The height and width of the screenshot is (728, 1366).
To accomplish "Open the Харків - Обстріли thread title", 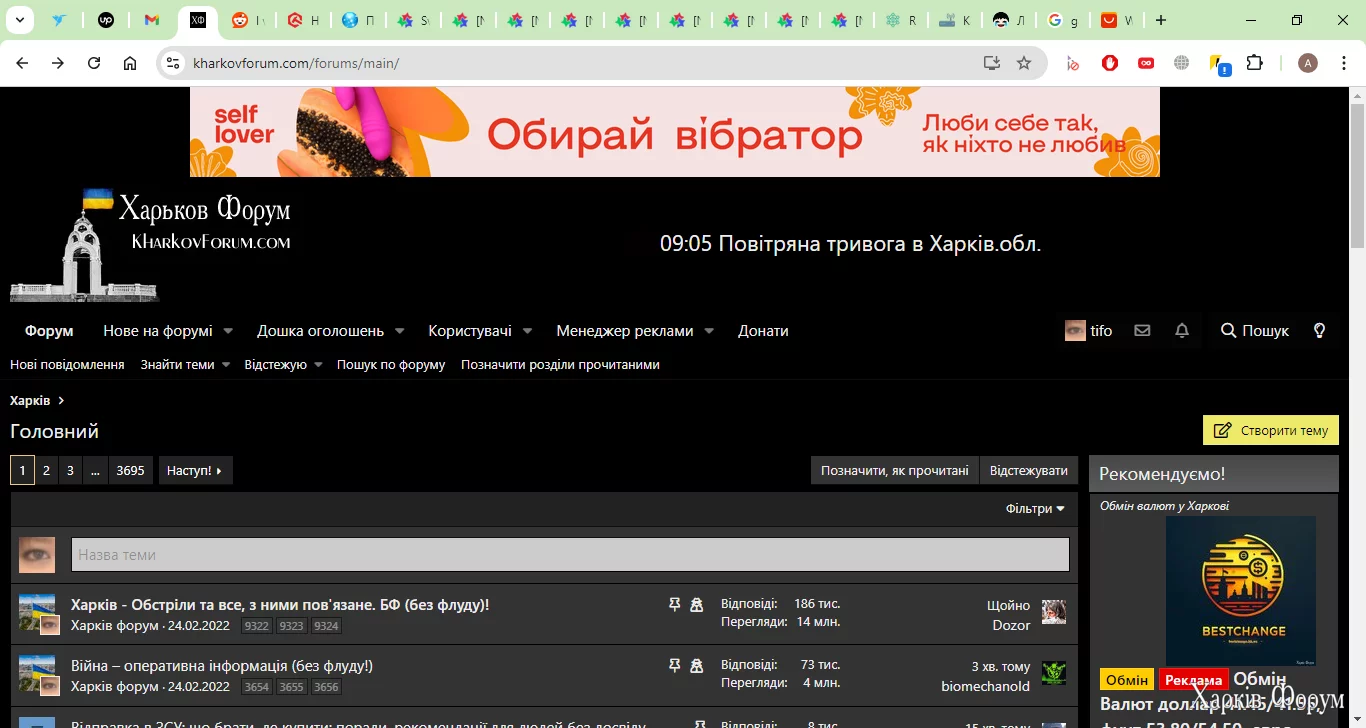I will [280, 605].
